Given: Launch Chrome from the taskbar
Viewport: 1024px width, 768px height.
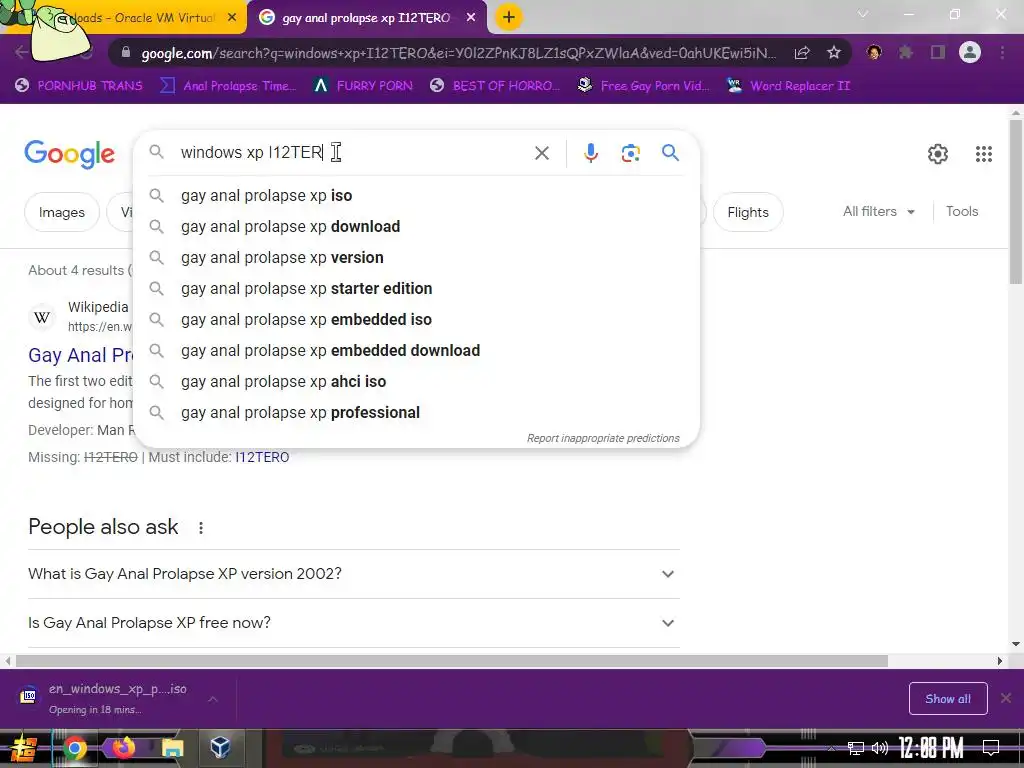Looking at the screenshot, I should (x=74, y=748).
